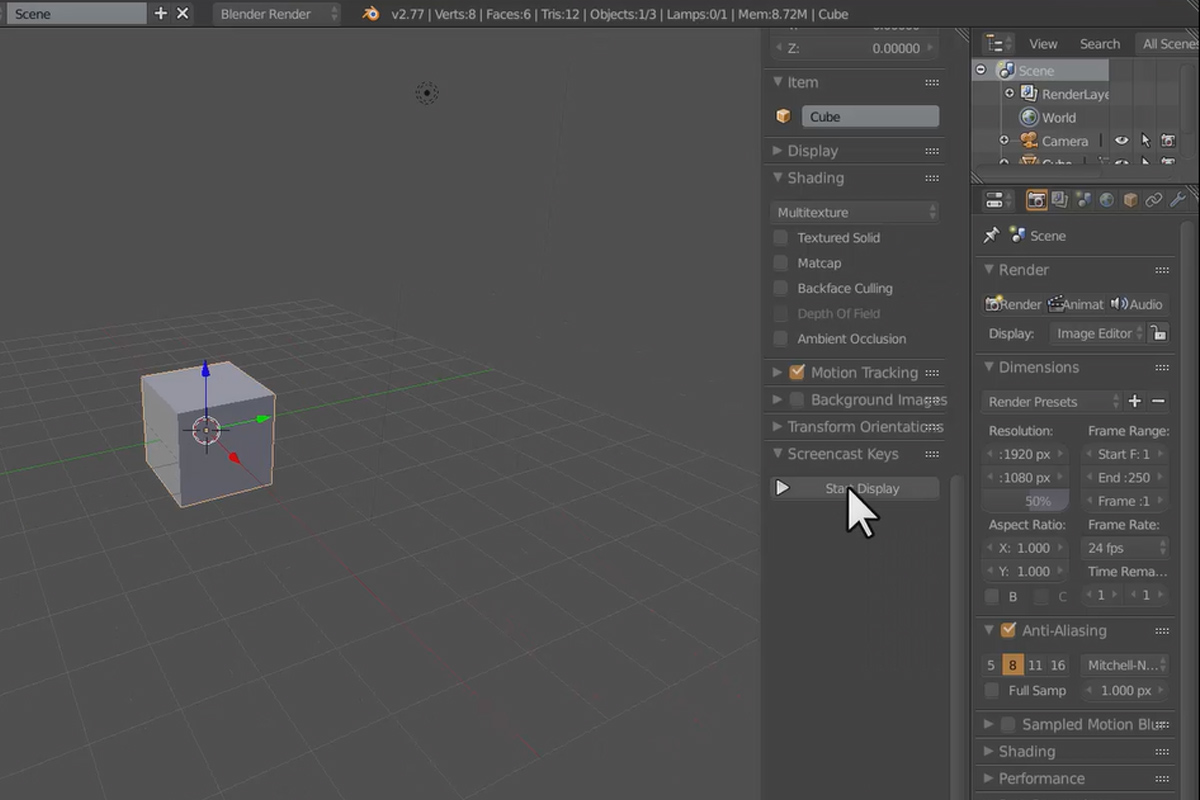Select the World properties tab icon
Image resolution: width=1200 pixels, height=800 pixels.
point(1106,200)
